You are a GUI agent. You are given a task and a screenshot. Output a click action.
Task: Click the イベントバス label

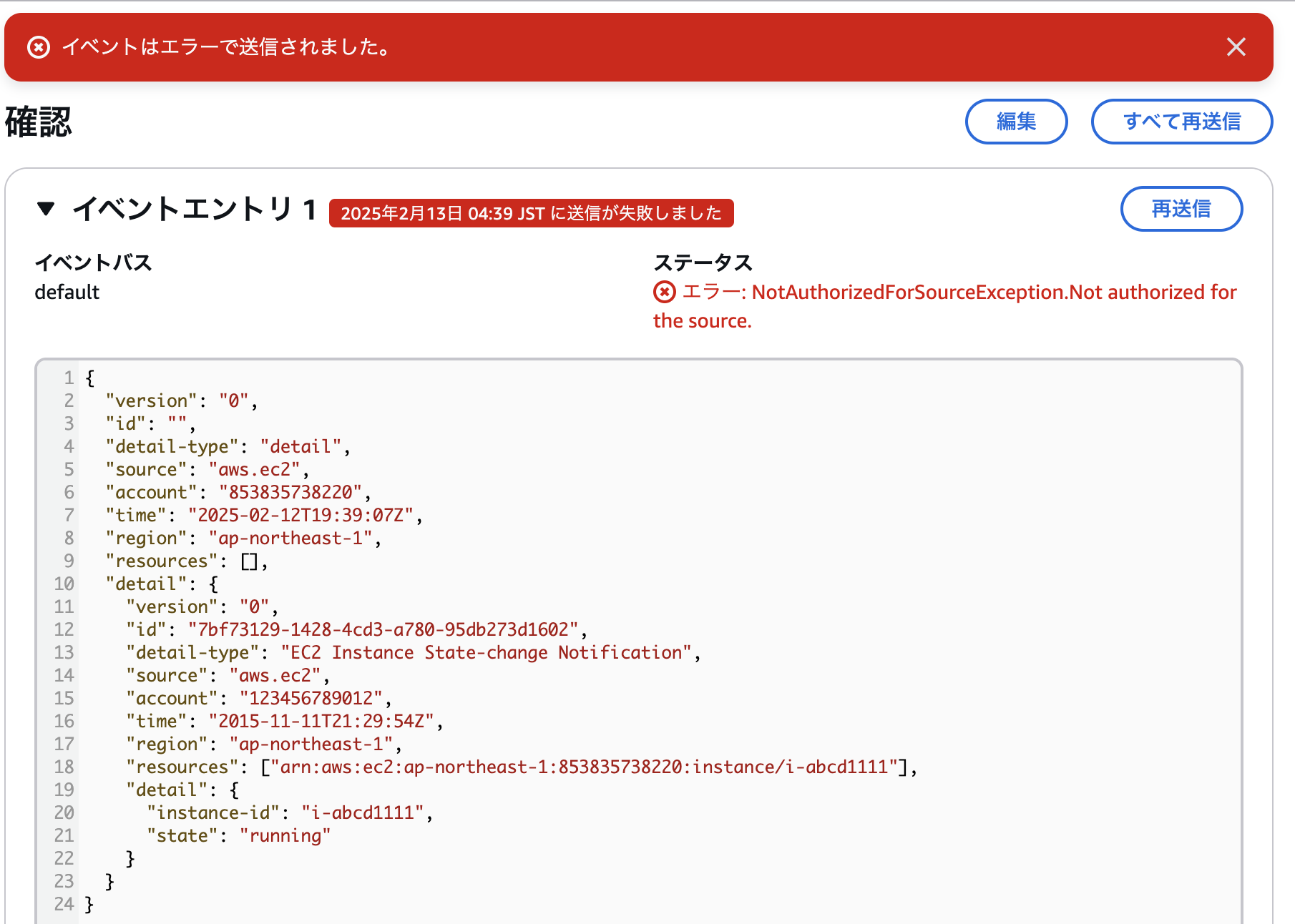[93, 262]
